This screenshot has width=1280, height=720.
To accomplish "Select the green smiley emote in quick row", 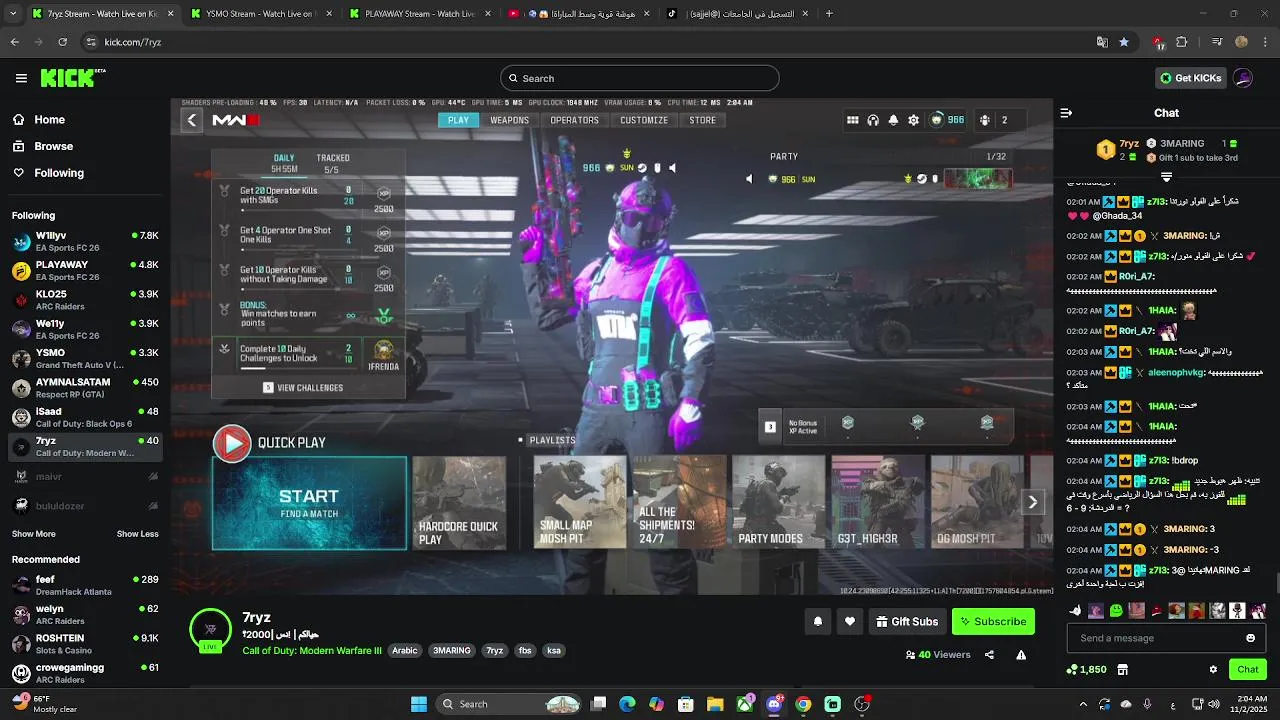I will pyautogui.click(x=1116, y=610).
